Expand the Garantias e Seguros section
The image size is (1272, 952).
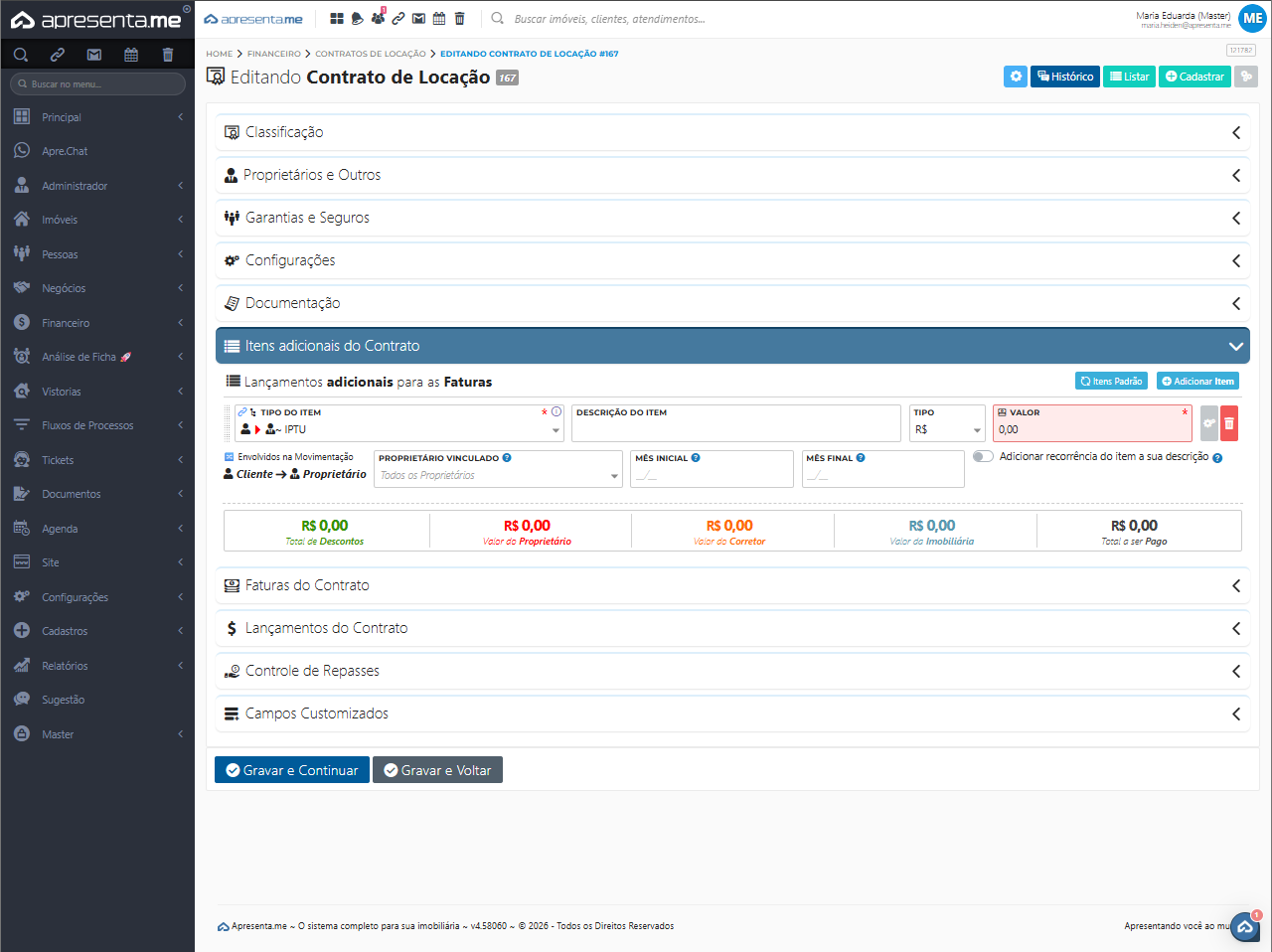click(x=731, y=218)
